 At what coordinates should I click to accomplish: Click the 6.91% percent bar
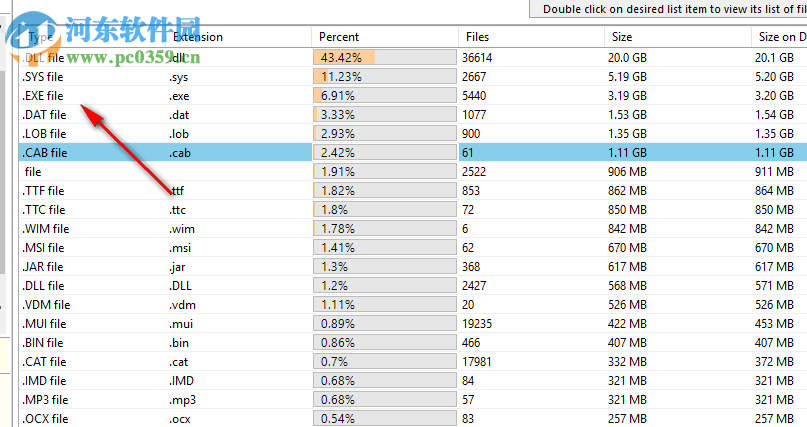click(x=384, y=96)
